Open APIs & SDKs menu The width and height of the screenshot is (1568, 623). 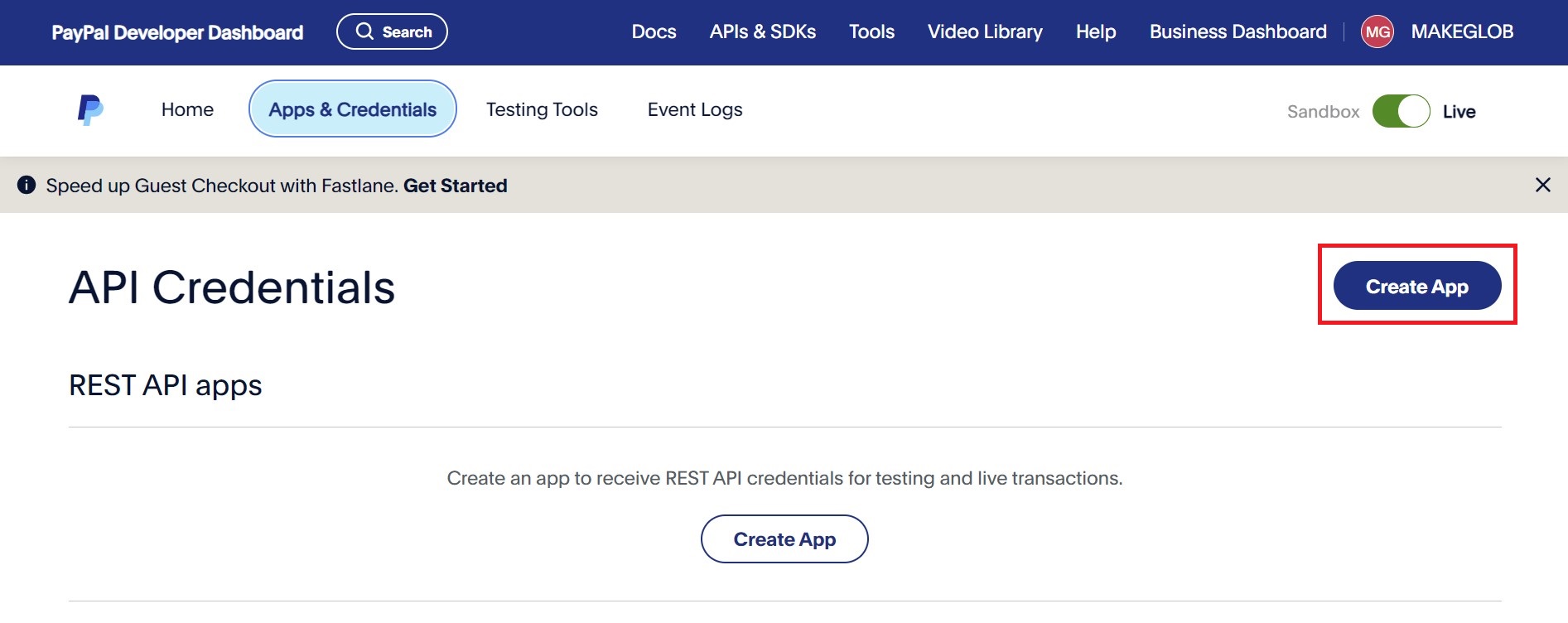762,31
